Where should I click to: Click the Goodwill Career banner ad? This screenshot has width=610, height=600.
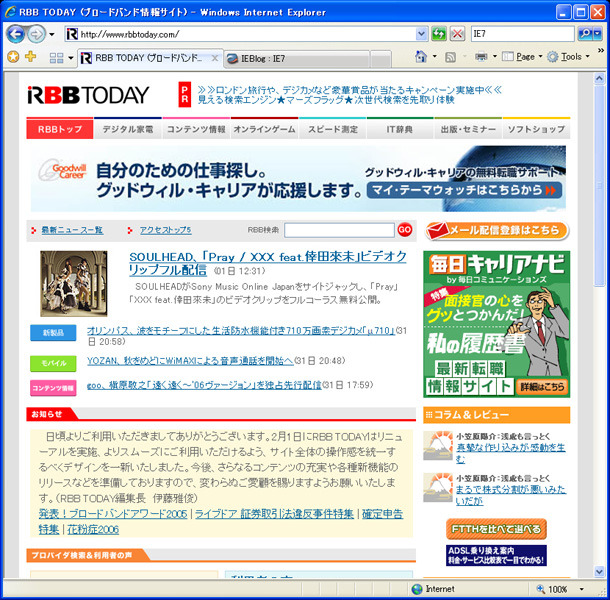pos(298,179)
